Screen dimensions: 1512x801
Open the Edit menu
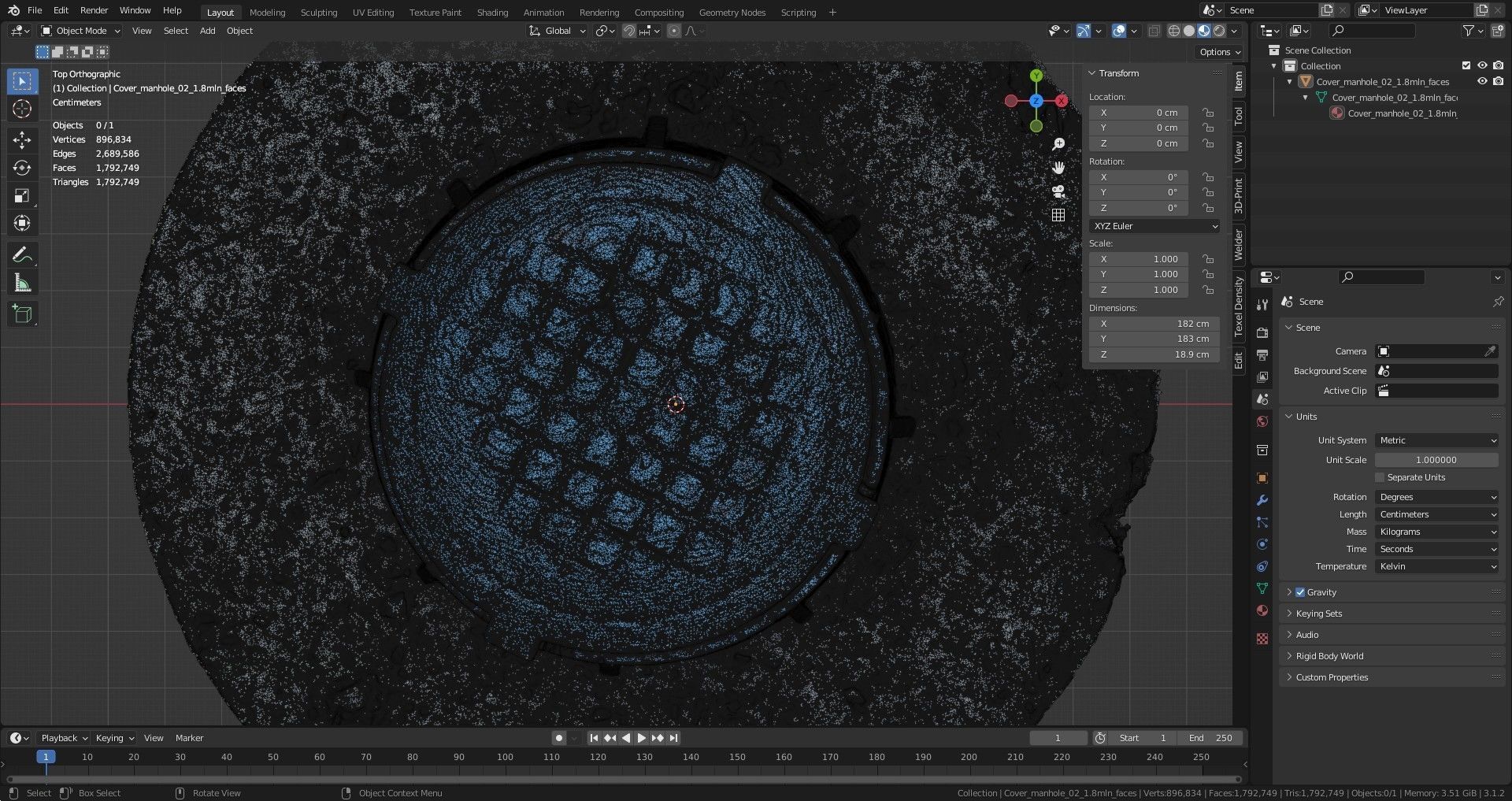tap(61, 10)
